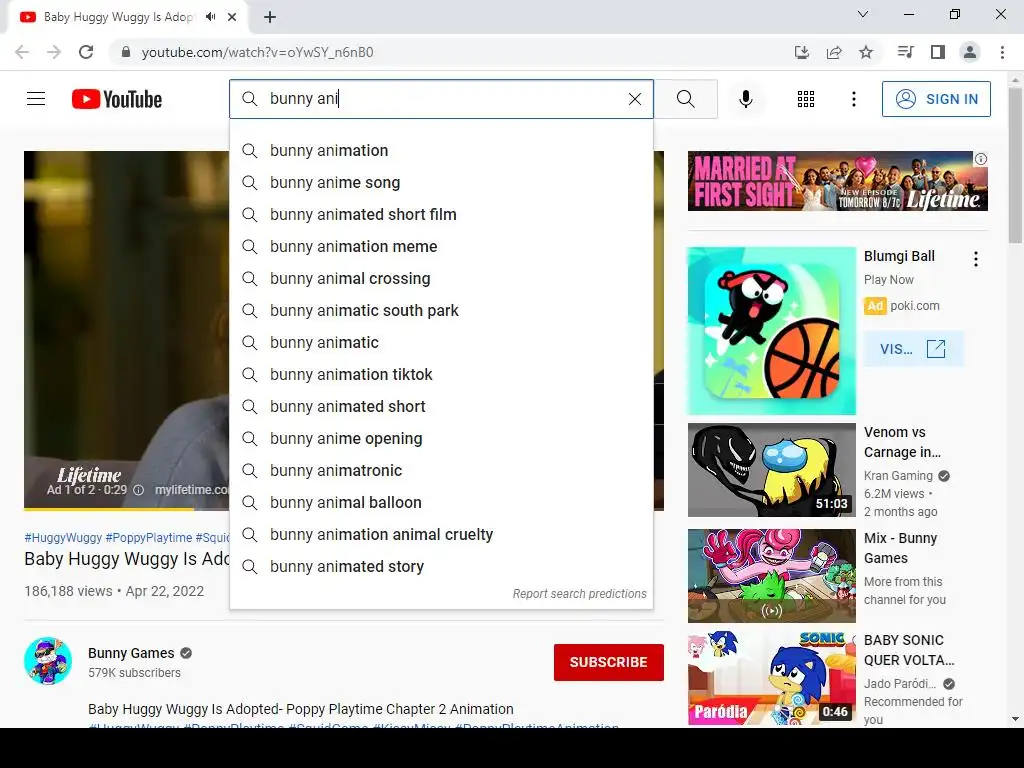Close the Baby Huggy Wuggy tab
The height and width of the screenshot is (768, 1024).
pos(232,17)
